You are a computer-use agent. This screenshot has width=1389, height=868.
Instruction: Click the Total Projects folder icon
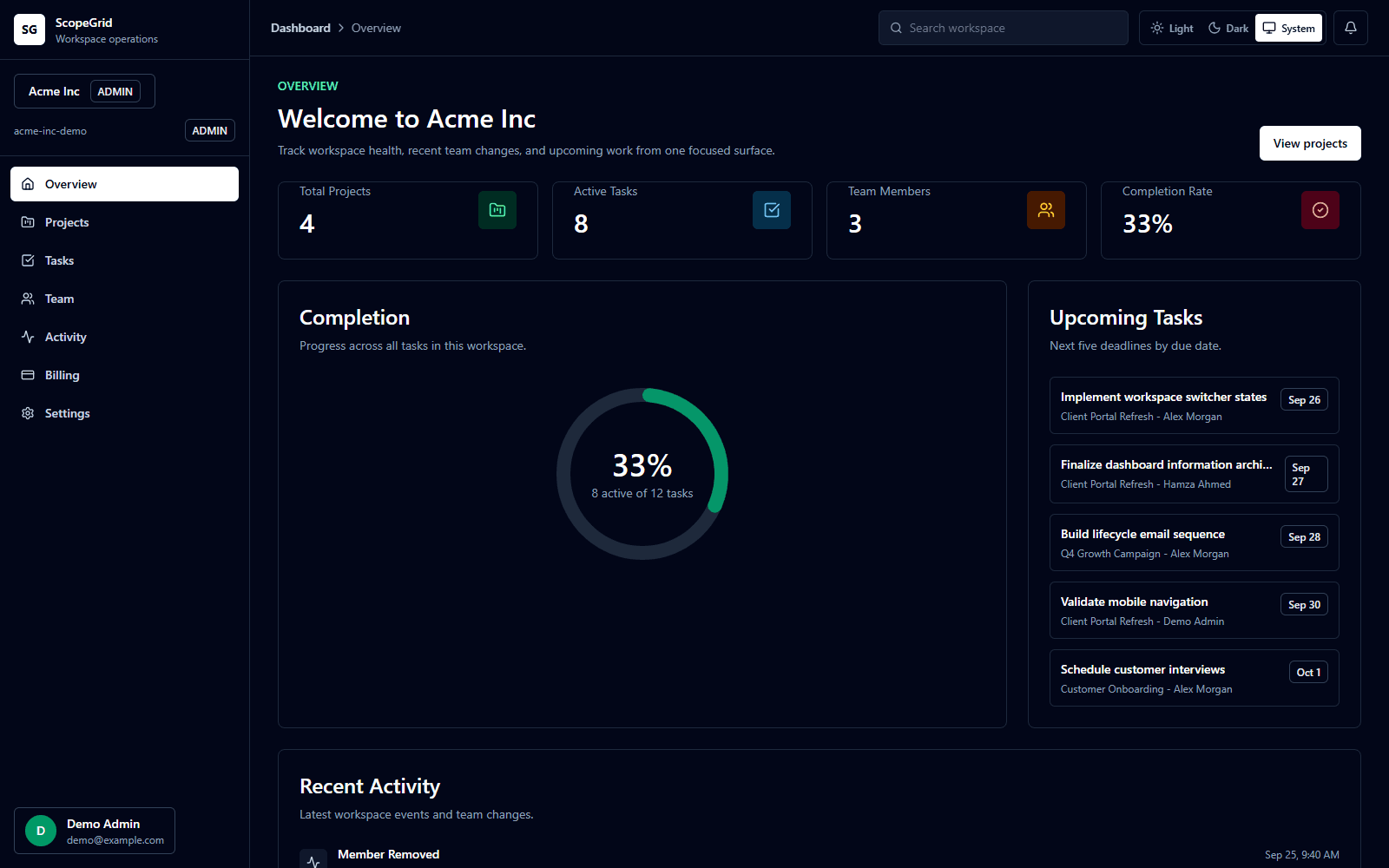click(497, 210)
